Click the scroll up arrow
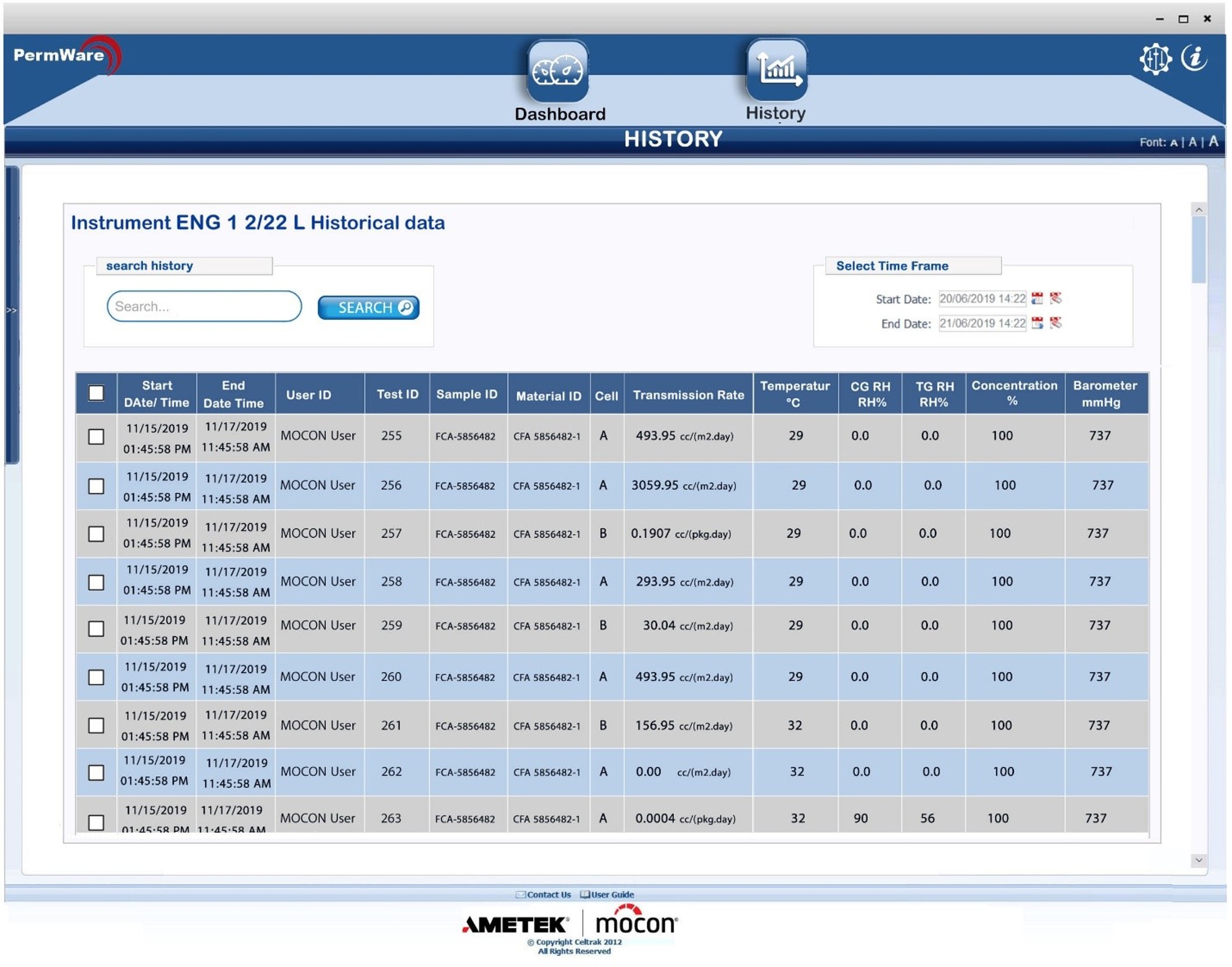The width and height of the screenshot is (1232, 967). point(1199,210)
